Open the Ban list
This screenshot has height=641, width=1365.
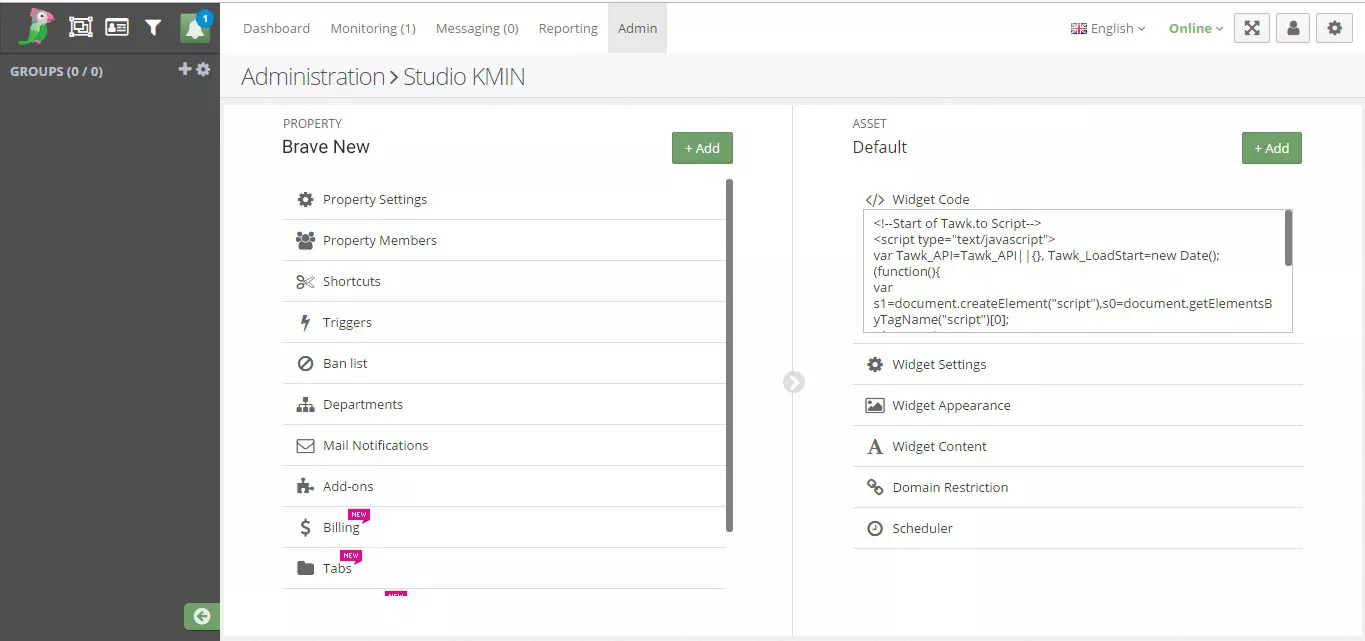[504, 363]
